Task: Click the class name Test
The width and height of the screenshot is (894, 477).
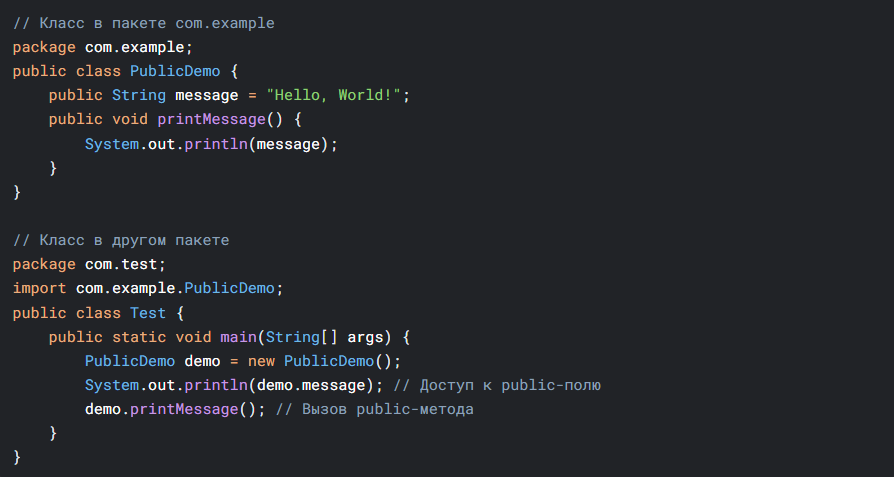Action: click(x=148, y=313)
